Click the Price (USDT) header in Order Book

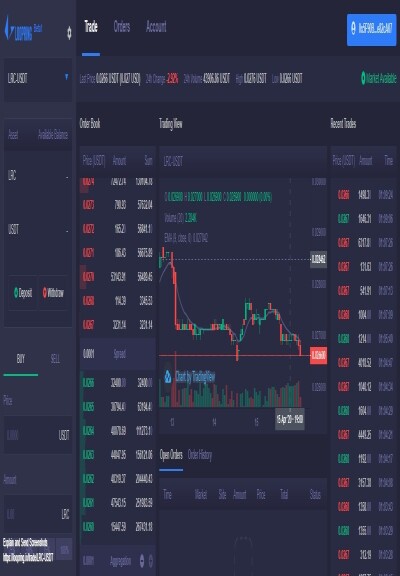(94, 161)
